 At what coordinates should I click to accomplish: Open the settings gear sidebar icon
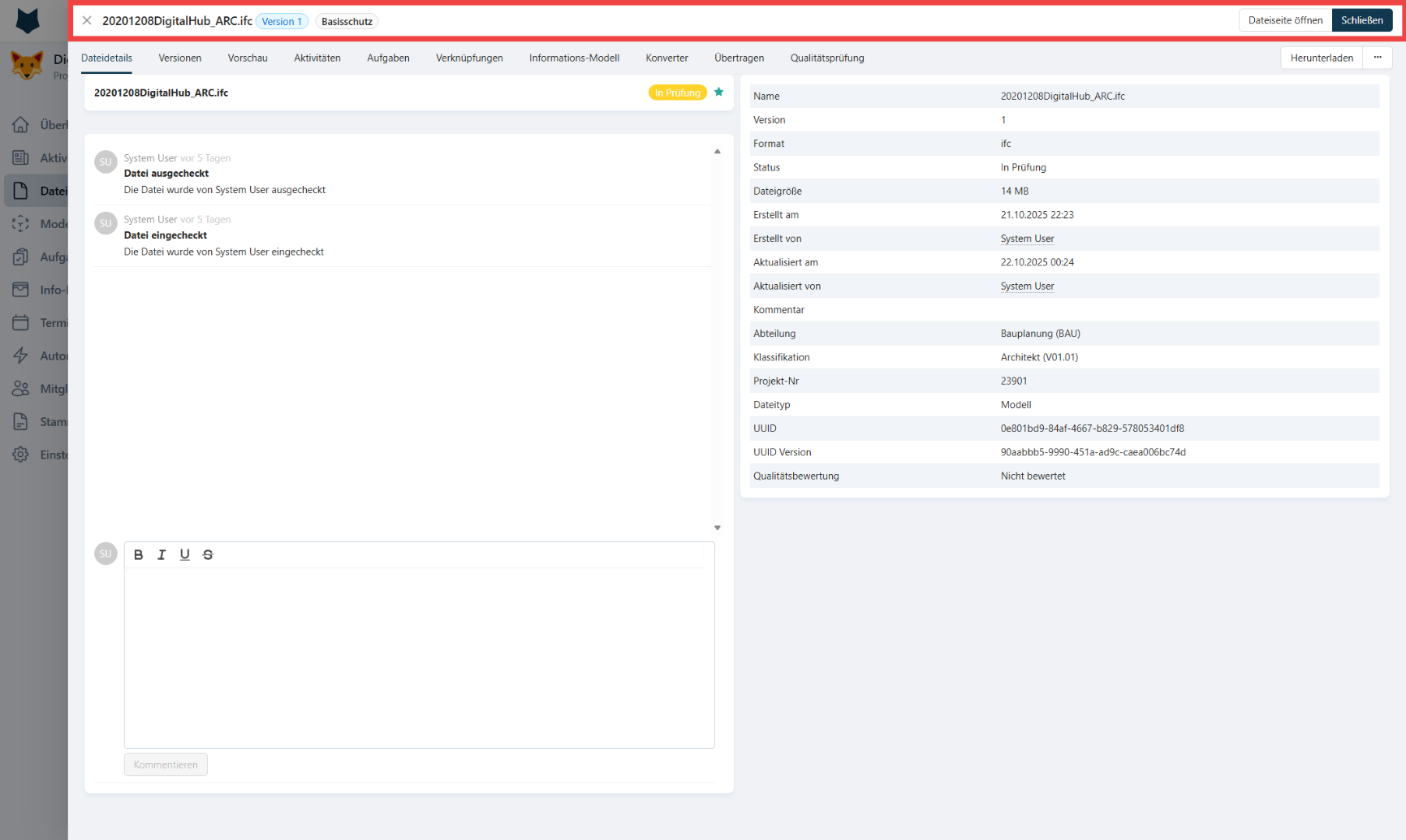point(20,454)
